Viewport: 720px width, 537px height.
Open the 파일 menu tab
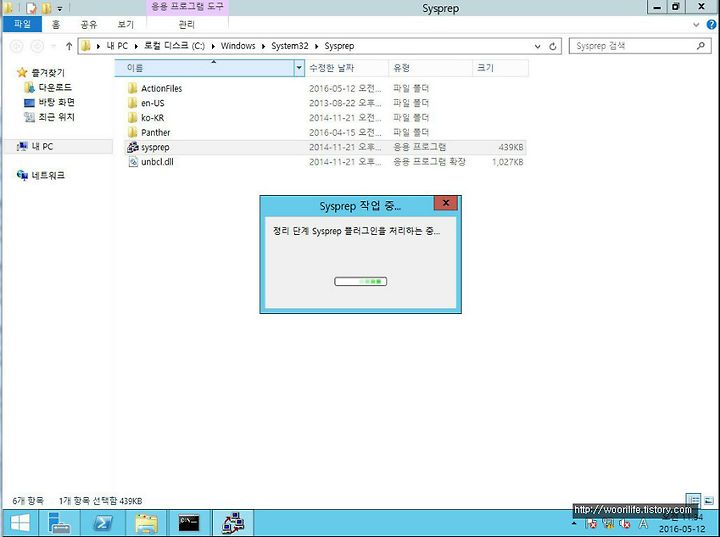click(x=22, y=24)
